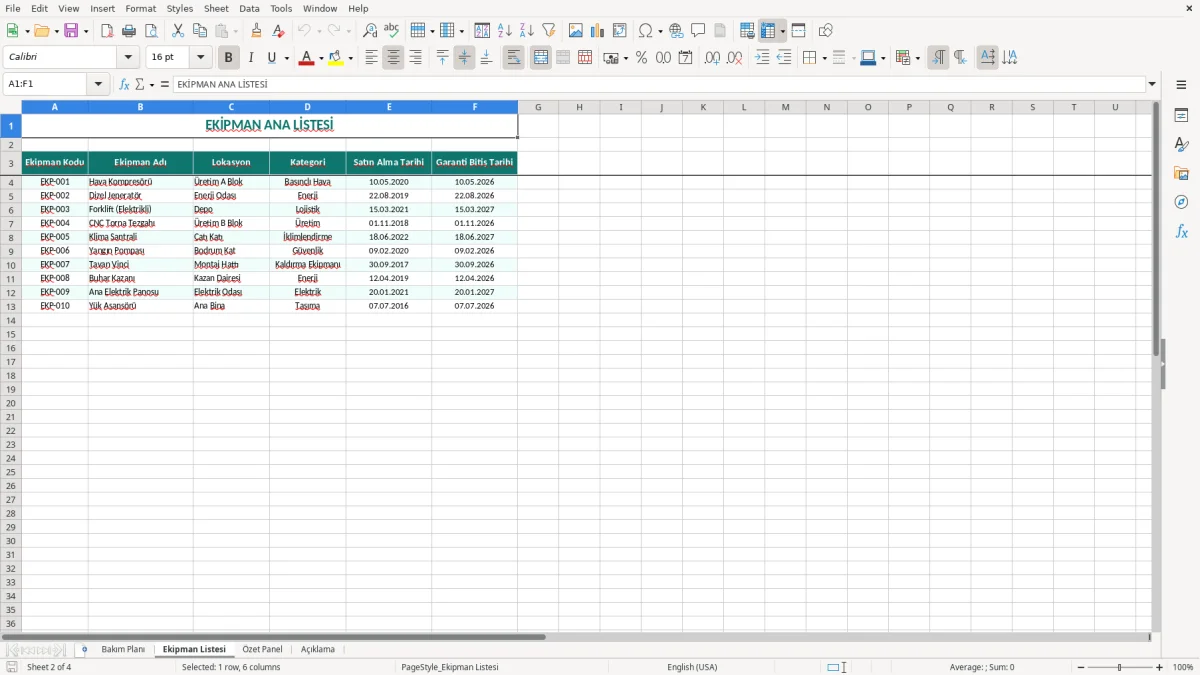Apply yellow background highlight color
Screen dimensions: 1200x675
click(x=336, y=58)
